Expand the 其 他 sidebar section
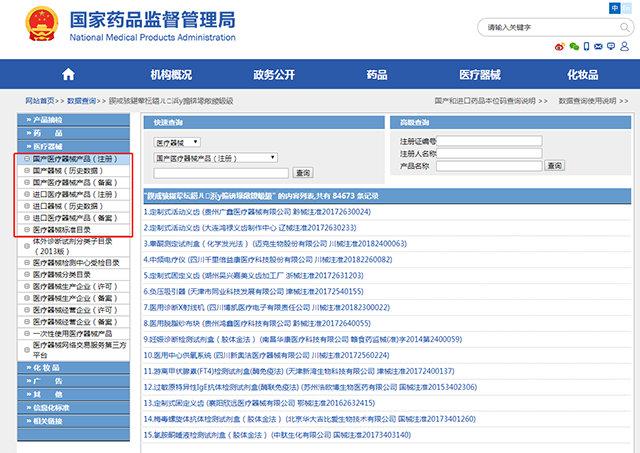Screen dimensions: 640x453 pyautogui.click(x=73, y=394)
